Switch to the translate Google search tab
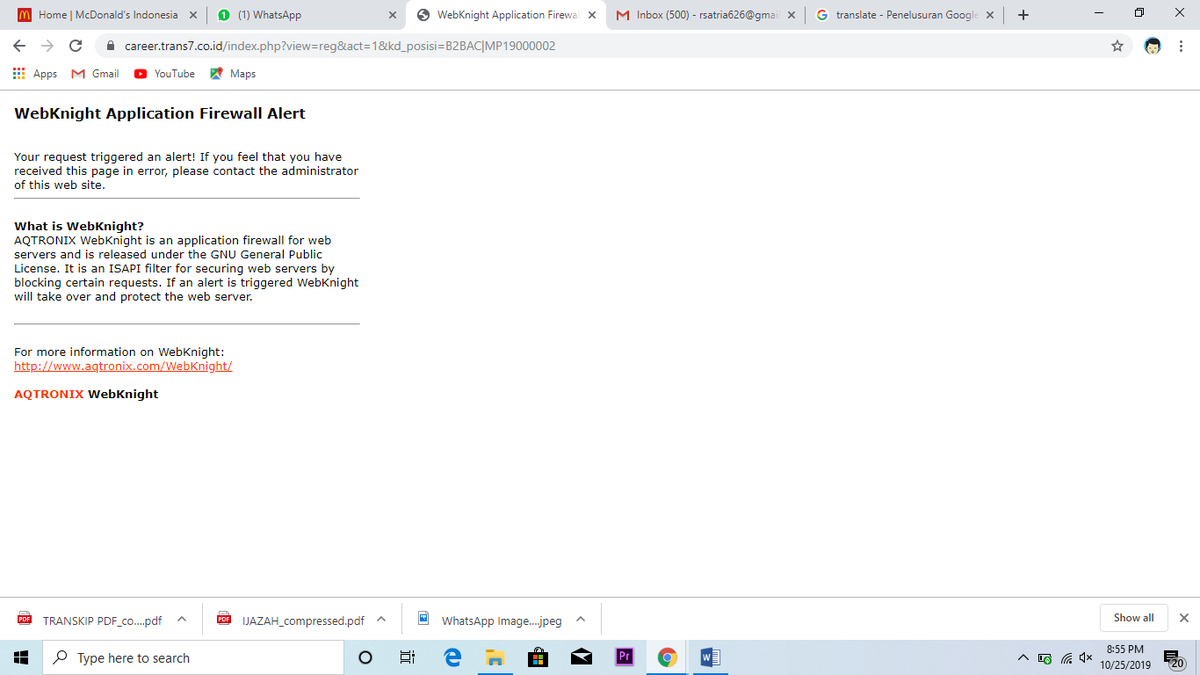Image resolution: width=1200 pixels, height=675 pixels. click(904, 15)
